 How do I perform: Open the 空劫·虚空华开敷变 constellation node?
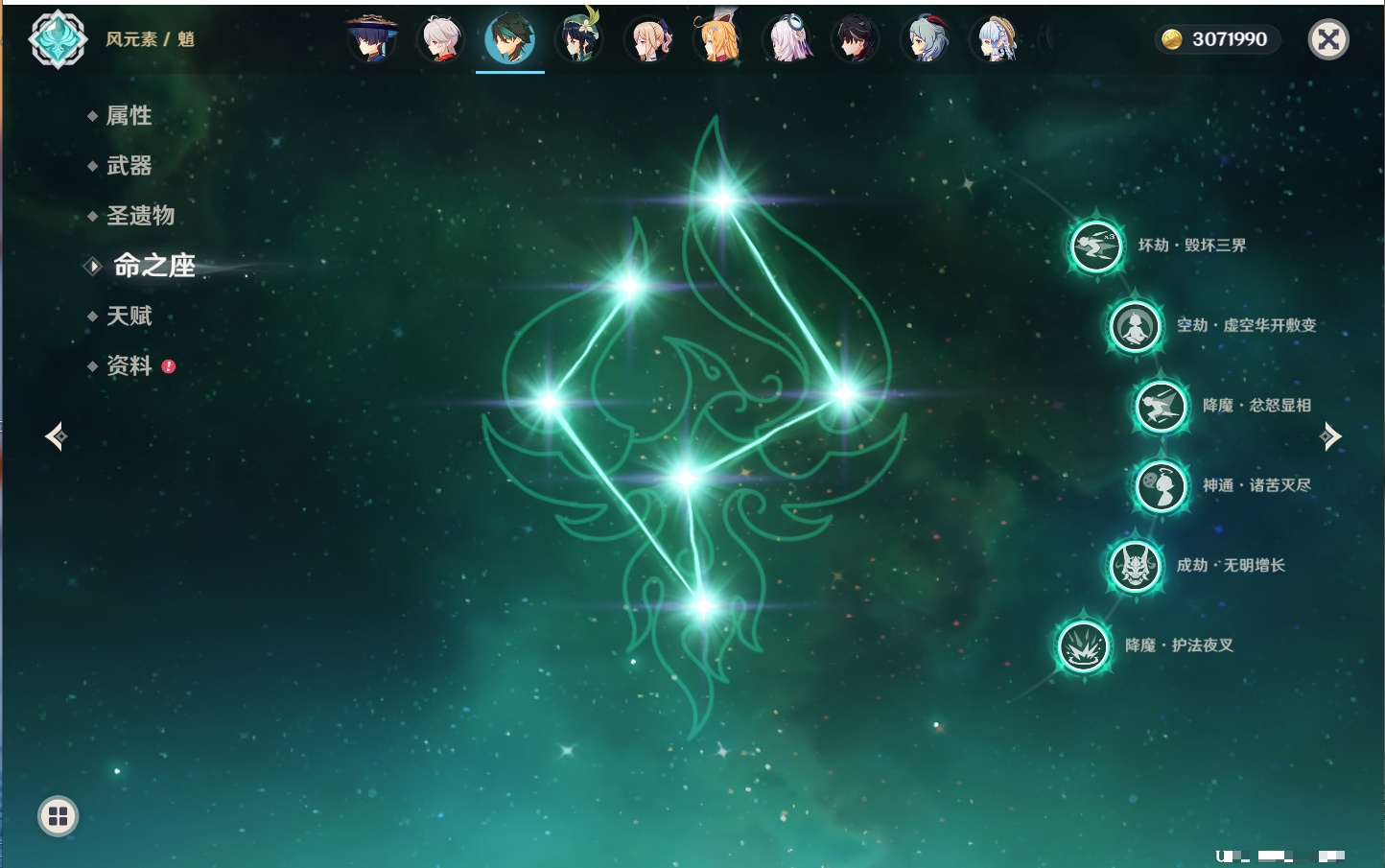pyautogui.click(x=1135, y=326)
